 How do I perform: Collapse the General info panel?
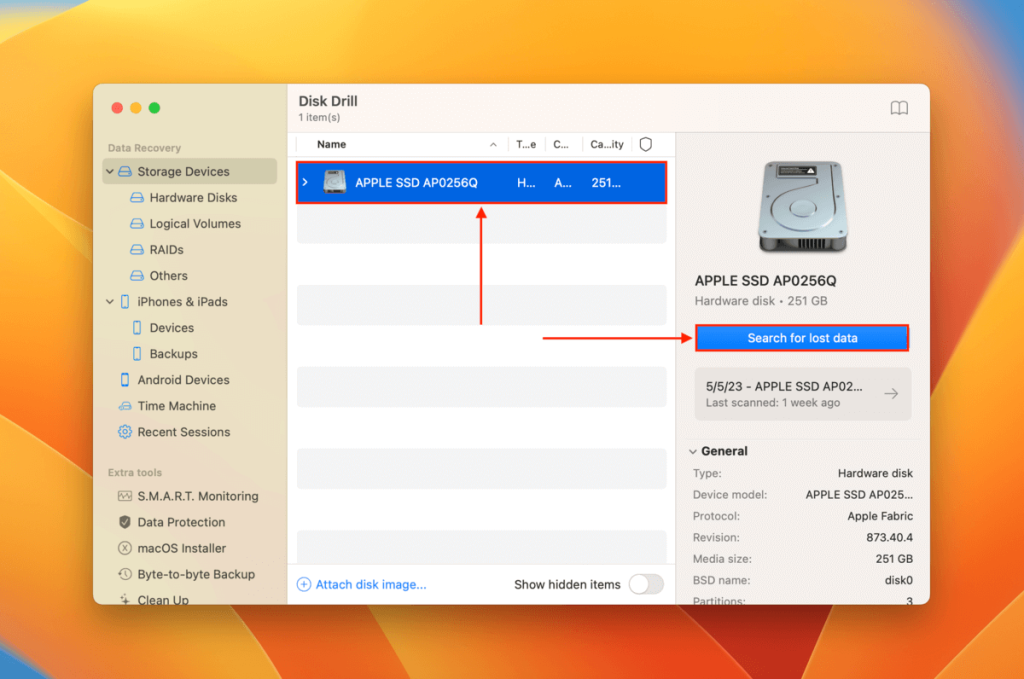click(694, 451)
